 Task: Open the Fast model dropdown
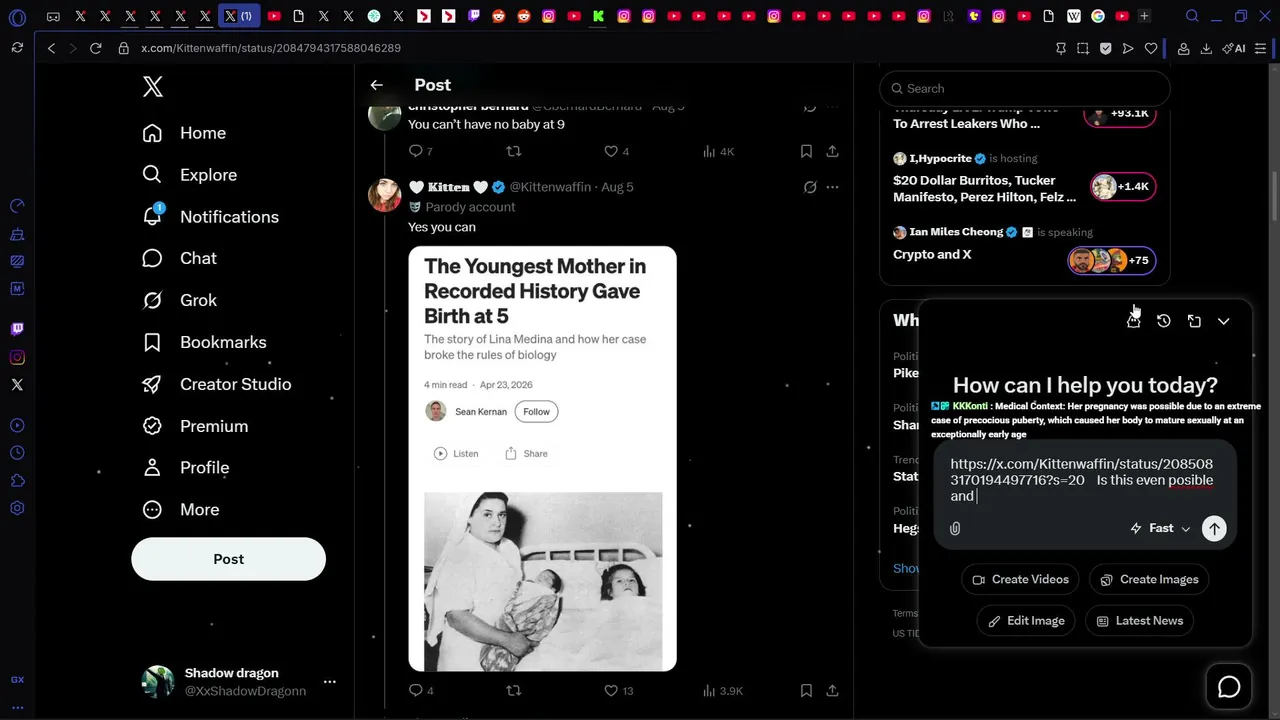[x=1160, y=528]
